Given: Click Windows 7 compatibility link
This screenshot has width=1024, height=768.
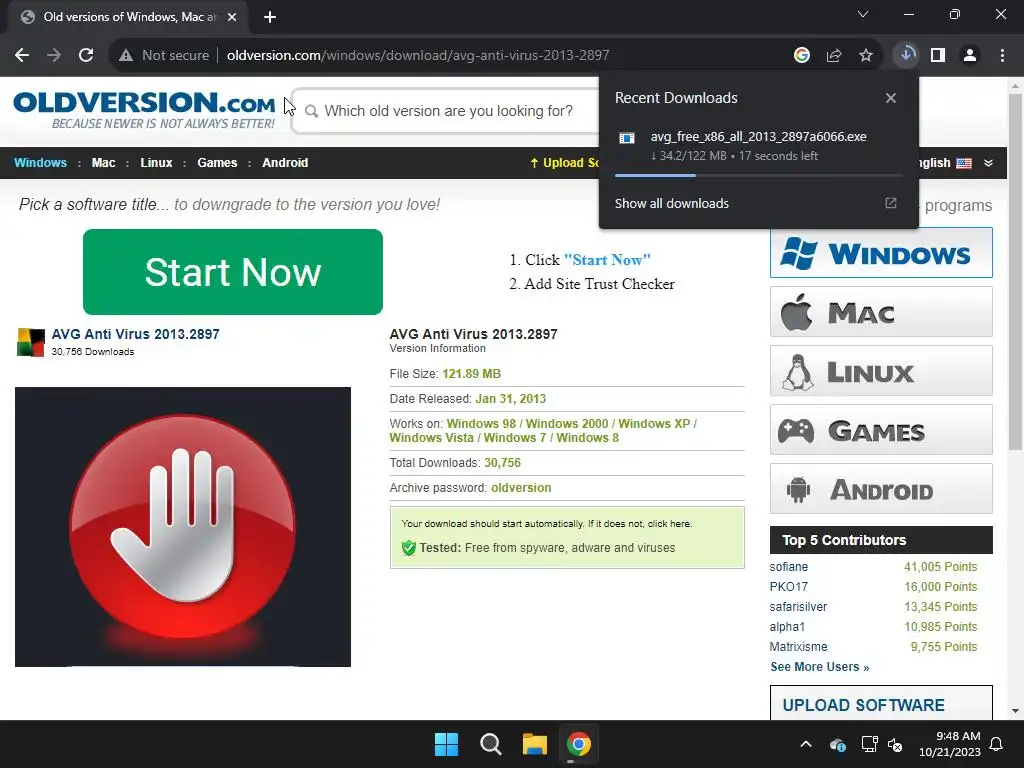Looking at the screenshot, I should pos(515,438).
